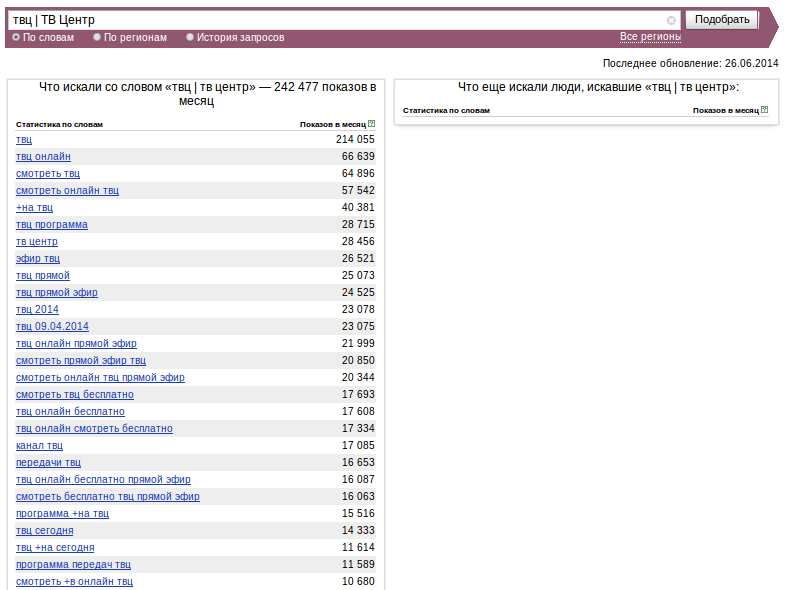Open the 'твц +на сегодня' link
The width and height of the screenshot is (789, 590).
point(55,548)
